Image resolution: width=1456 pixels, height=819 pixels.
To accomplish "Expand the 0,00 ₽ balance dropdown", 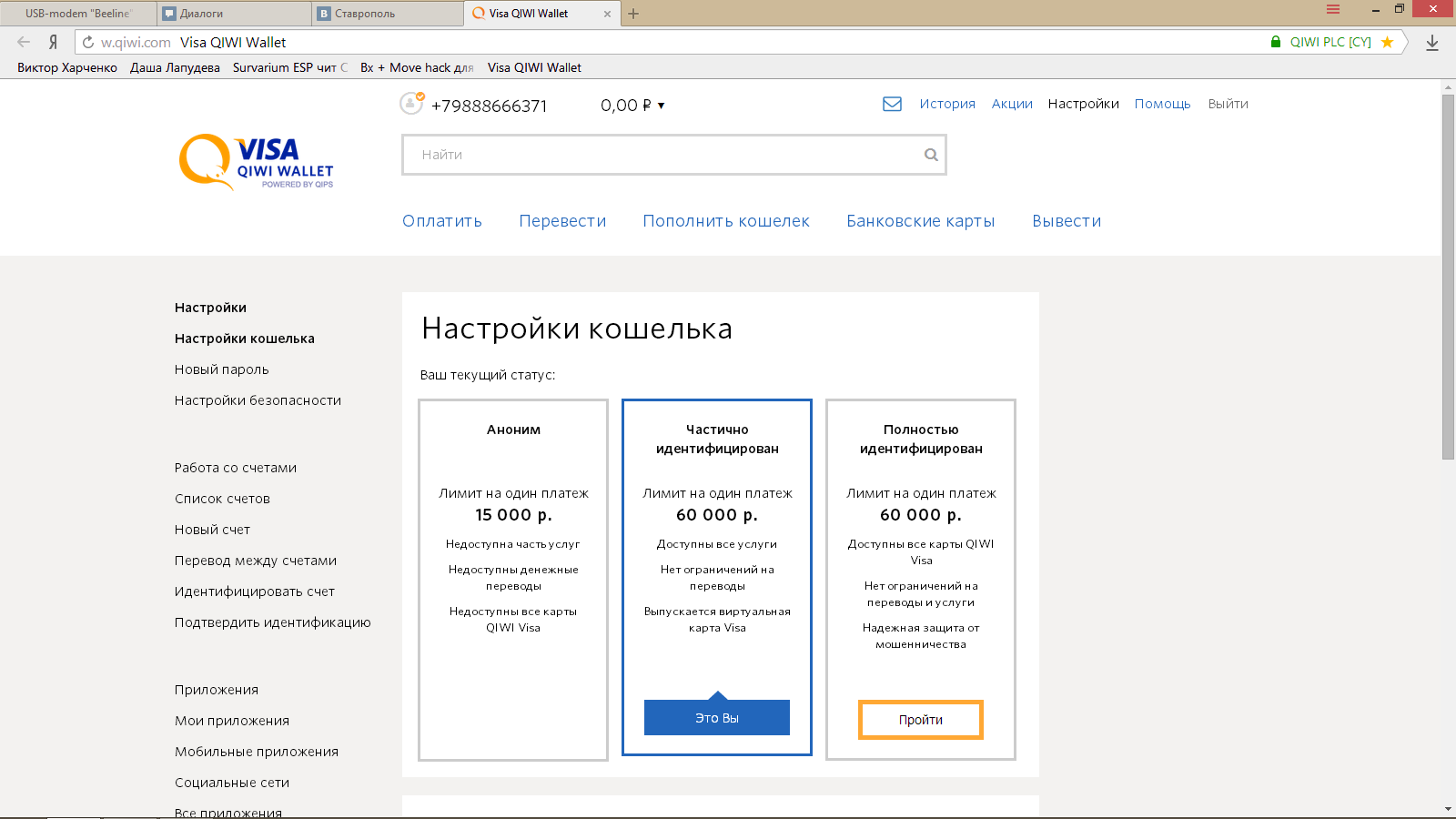I will 632,105.
